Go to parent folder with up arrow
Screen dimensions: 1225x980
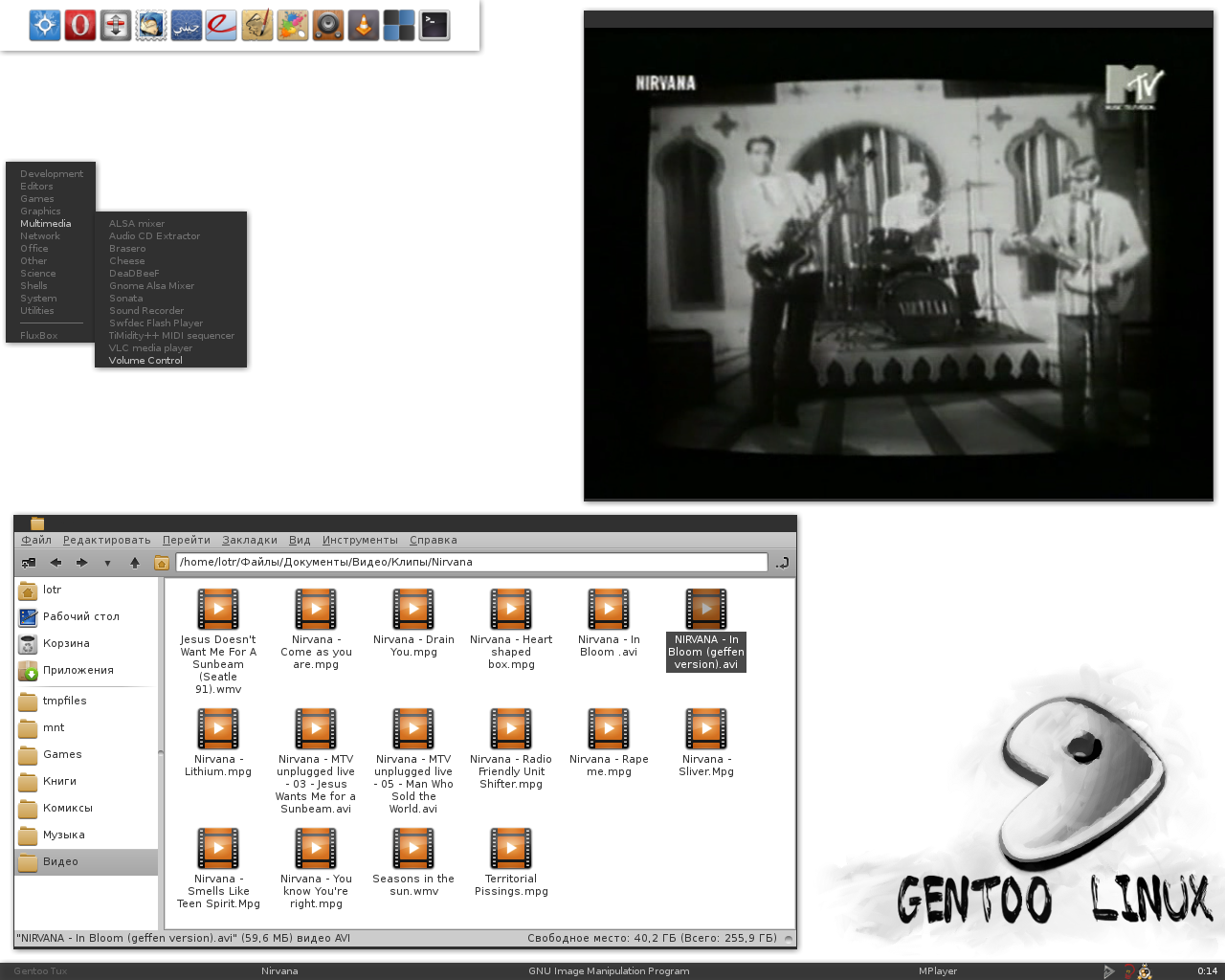click(135, 563)
